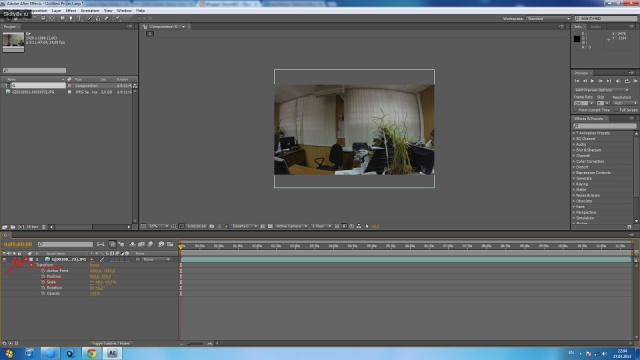Image resolution: width=640 pixels, height=360 pixels.
Task: Select the Unified Camera tool
Action: click(43, 18)
